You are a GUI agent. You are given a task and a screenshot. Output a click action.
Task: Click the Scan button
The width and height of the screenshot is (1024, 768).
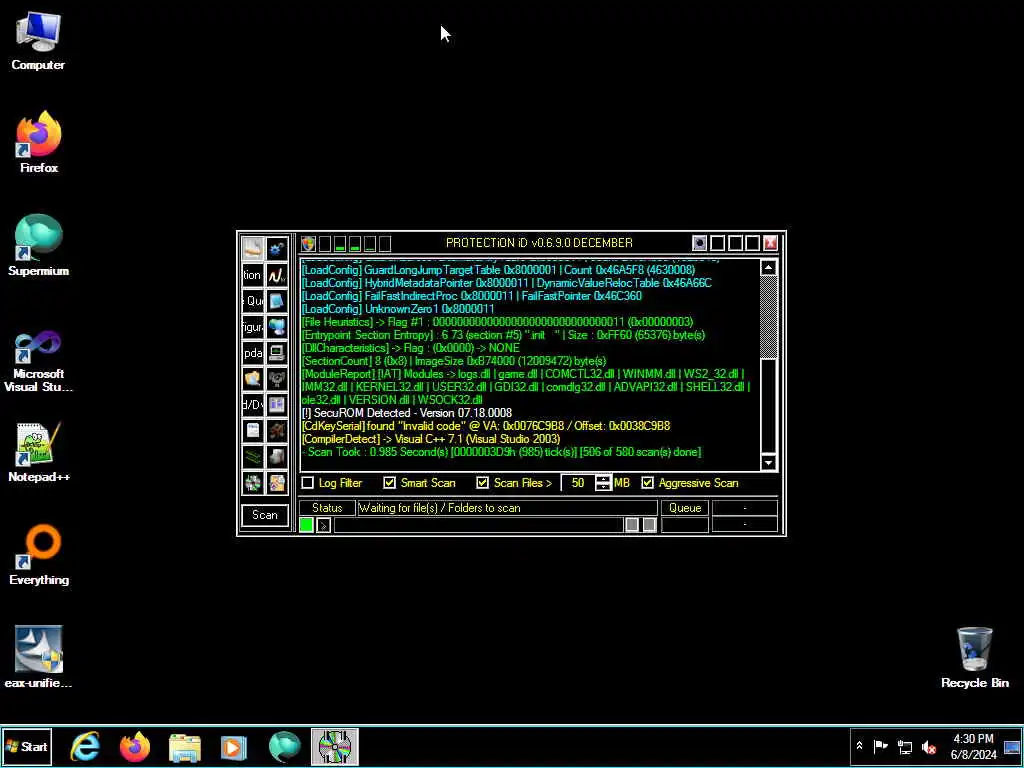[x=264, y=515]
